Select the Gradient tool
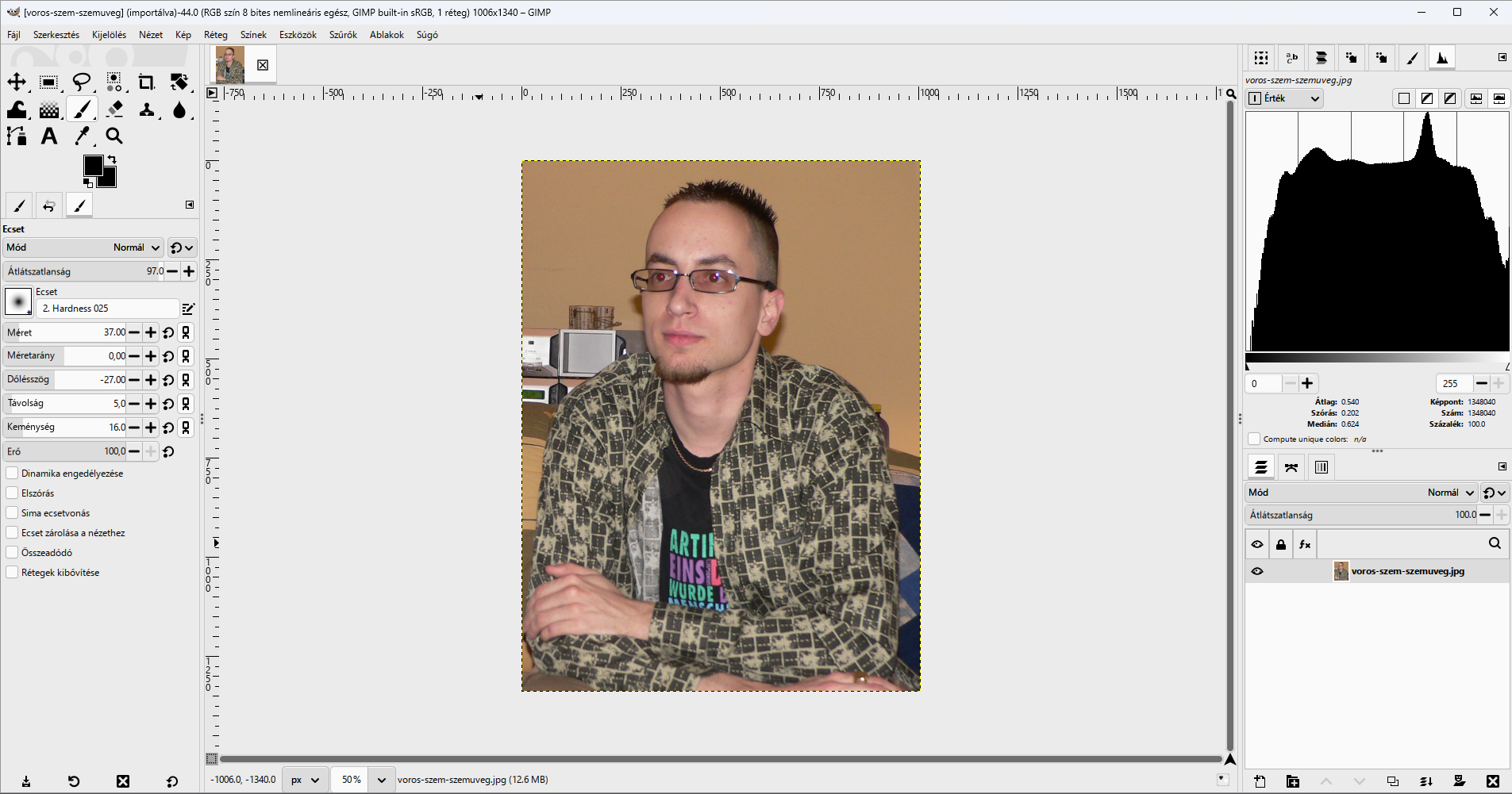Viewport: 1512px width, 794px height. point(49,109)
